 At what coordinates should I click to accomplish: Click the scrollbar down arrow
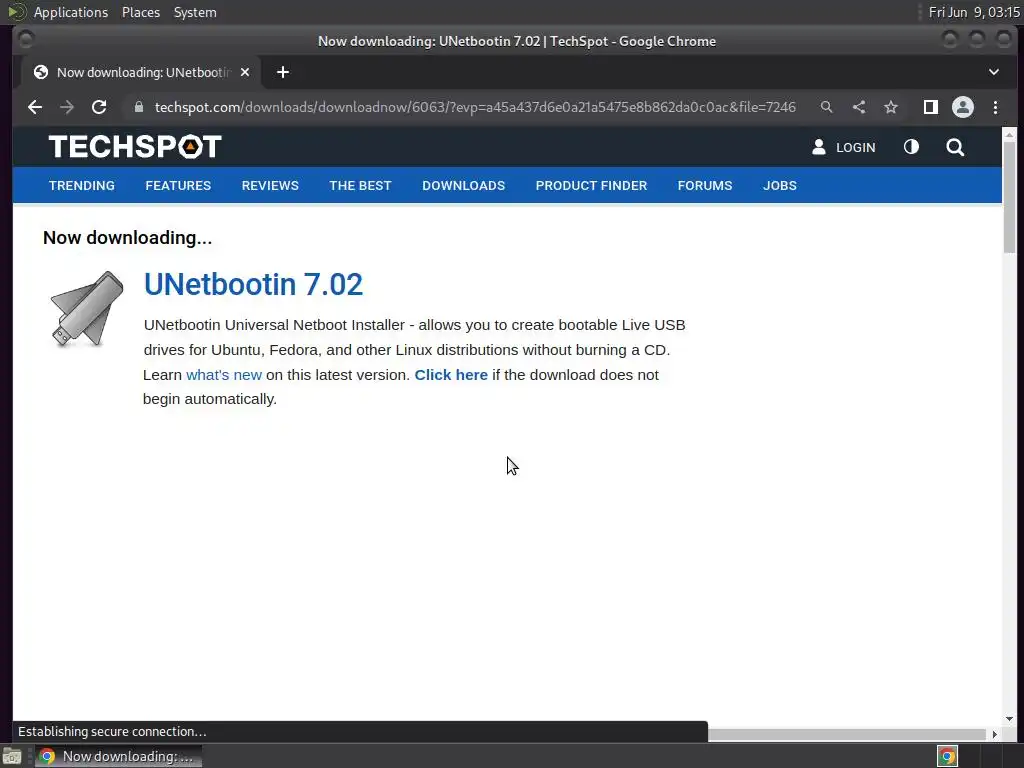pyautogui.click(x=1009, y=719)
